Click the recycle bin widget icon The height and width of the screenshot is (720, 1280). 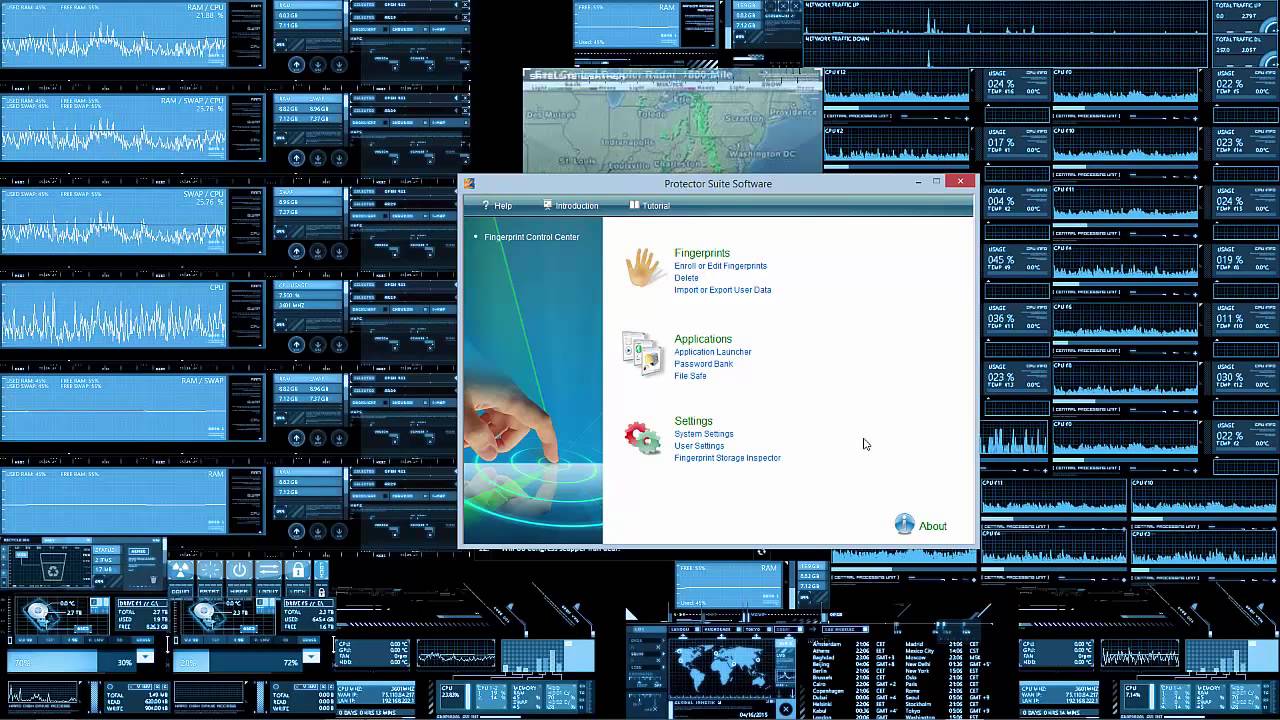coord(53,567)
